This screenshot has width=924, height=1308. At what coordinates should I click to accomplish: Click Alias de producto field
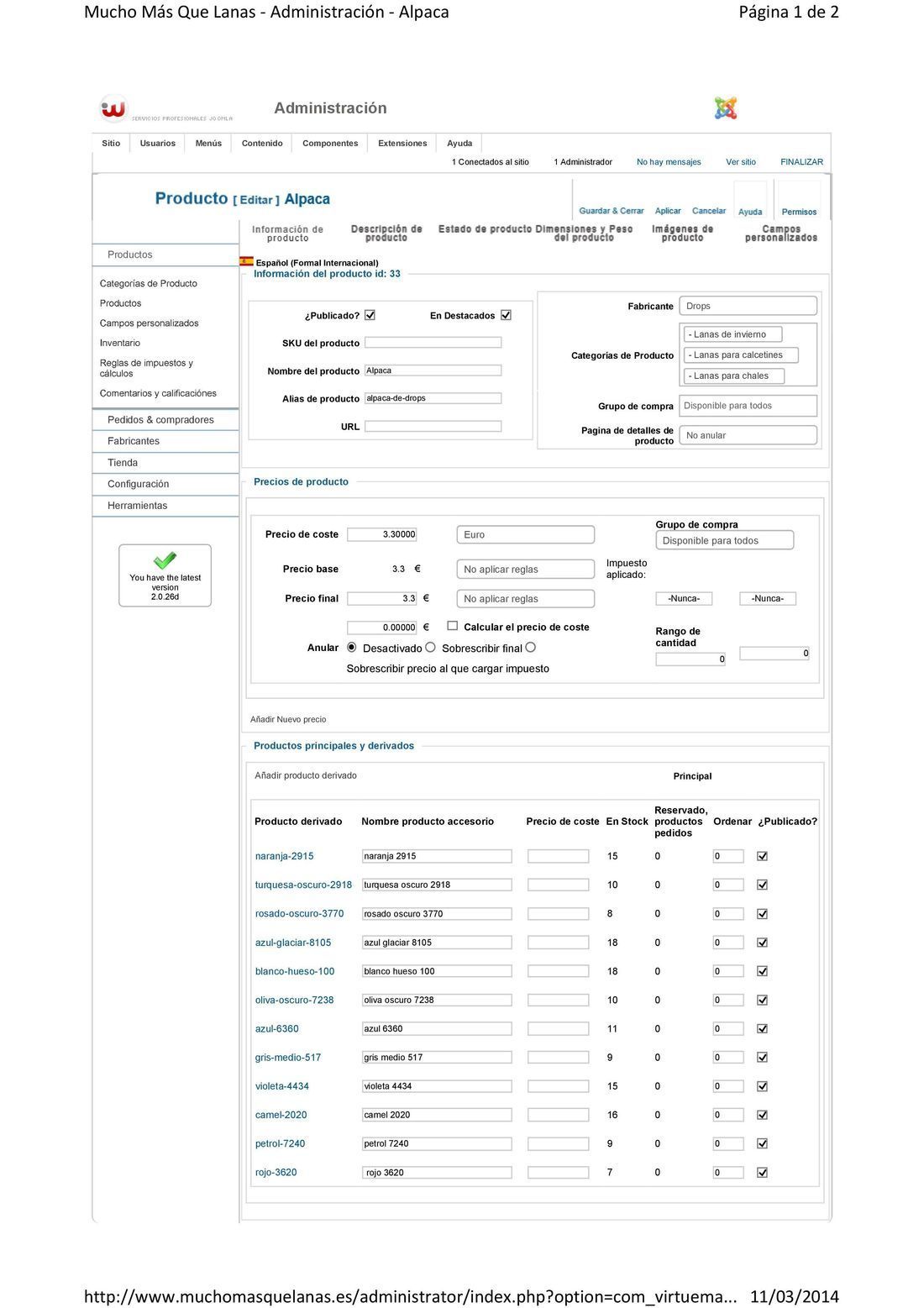click(433, 398)
